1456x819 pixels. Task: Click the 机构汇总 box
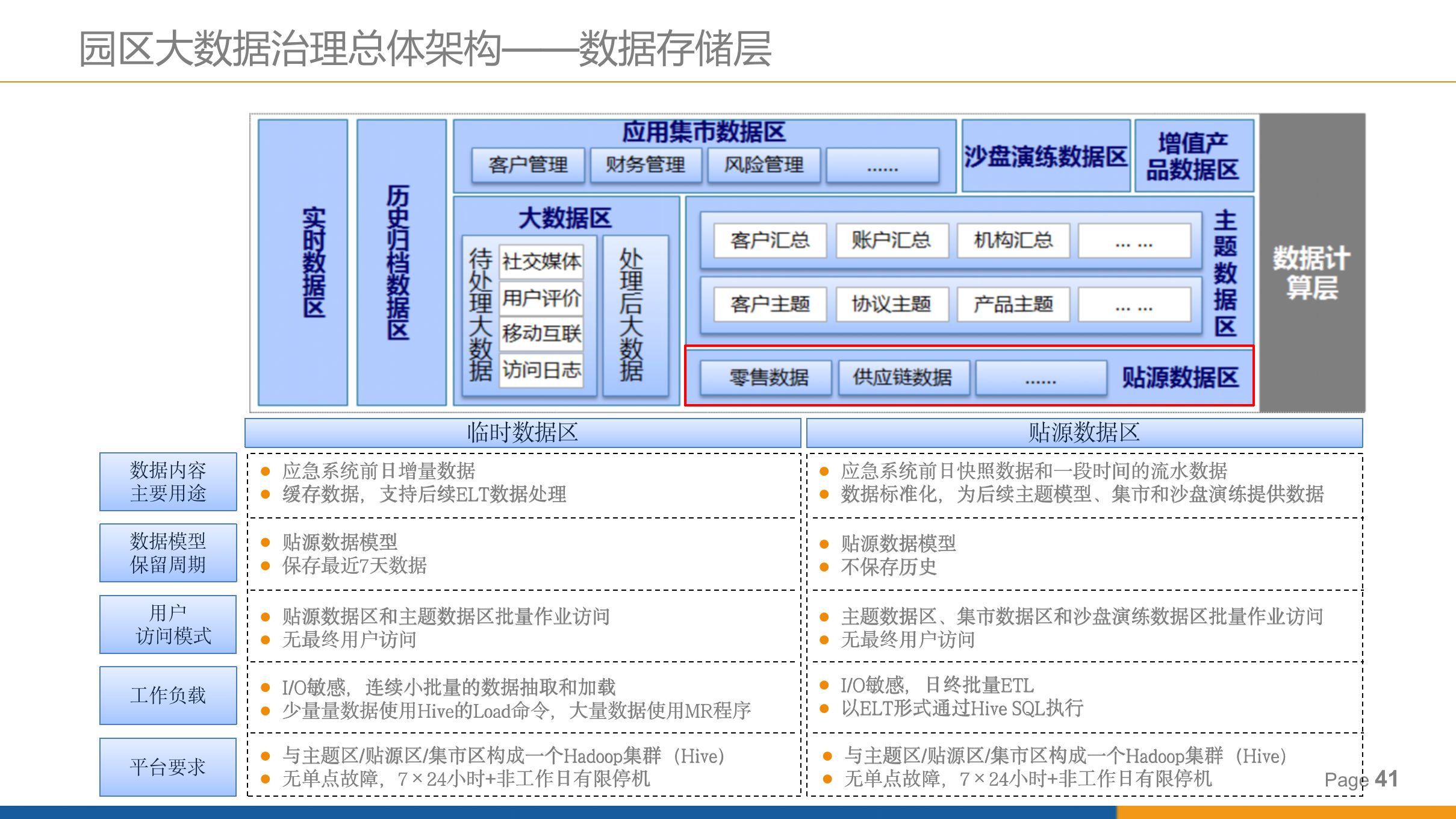point(1013,241)
